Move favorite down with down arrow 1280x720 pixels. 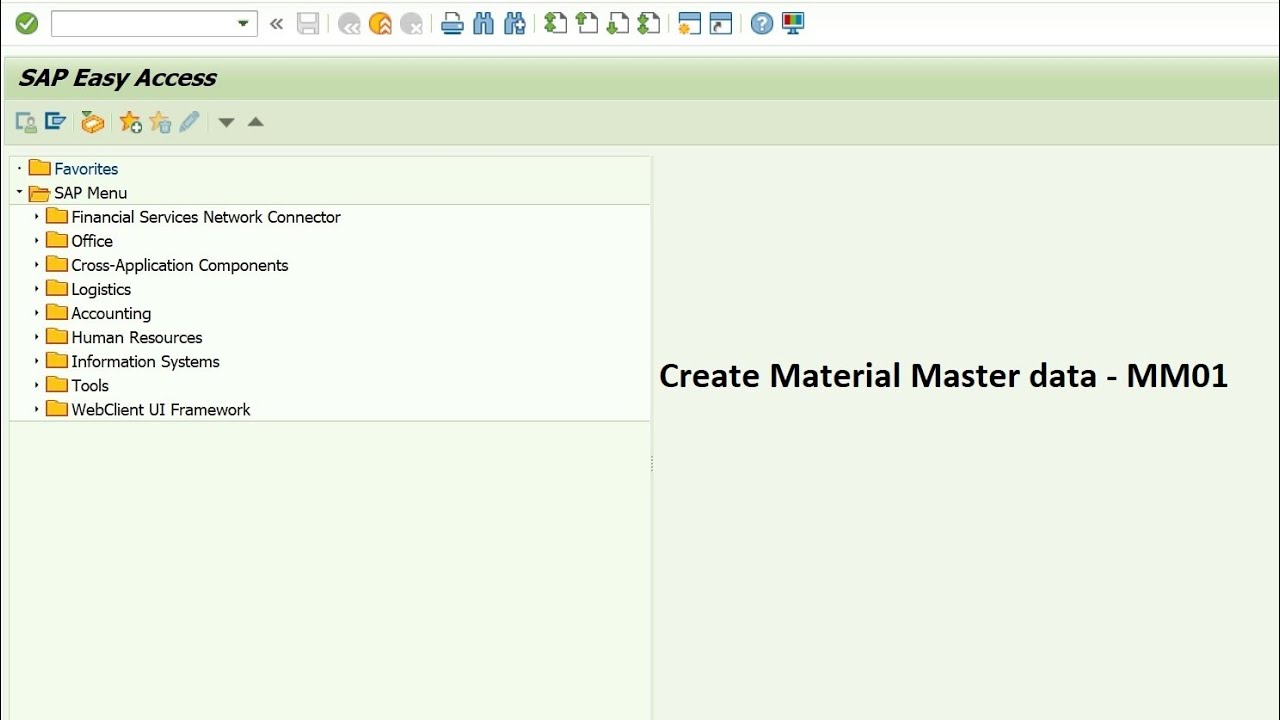click(226, 123)
